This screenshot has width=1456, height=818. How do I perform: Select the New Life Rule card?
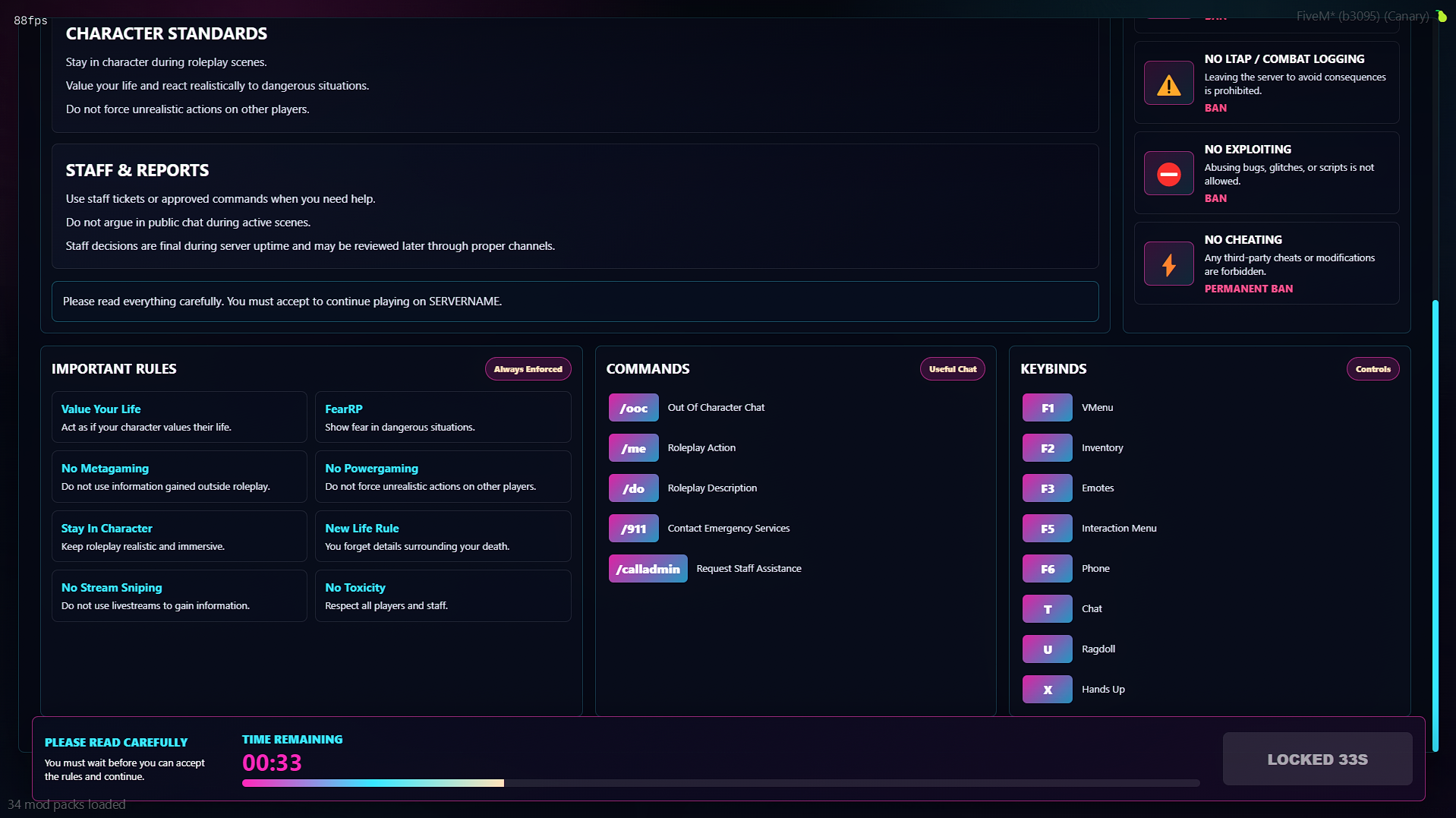pyautogui.click(x=443, y=536)
